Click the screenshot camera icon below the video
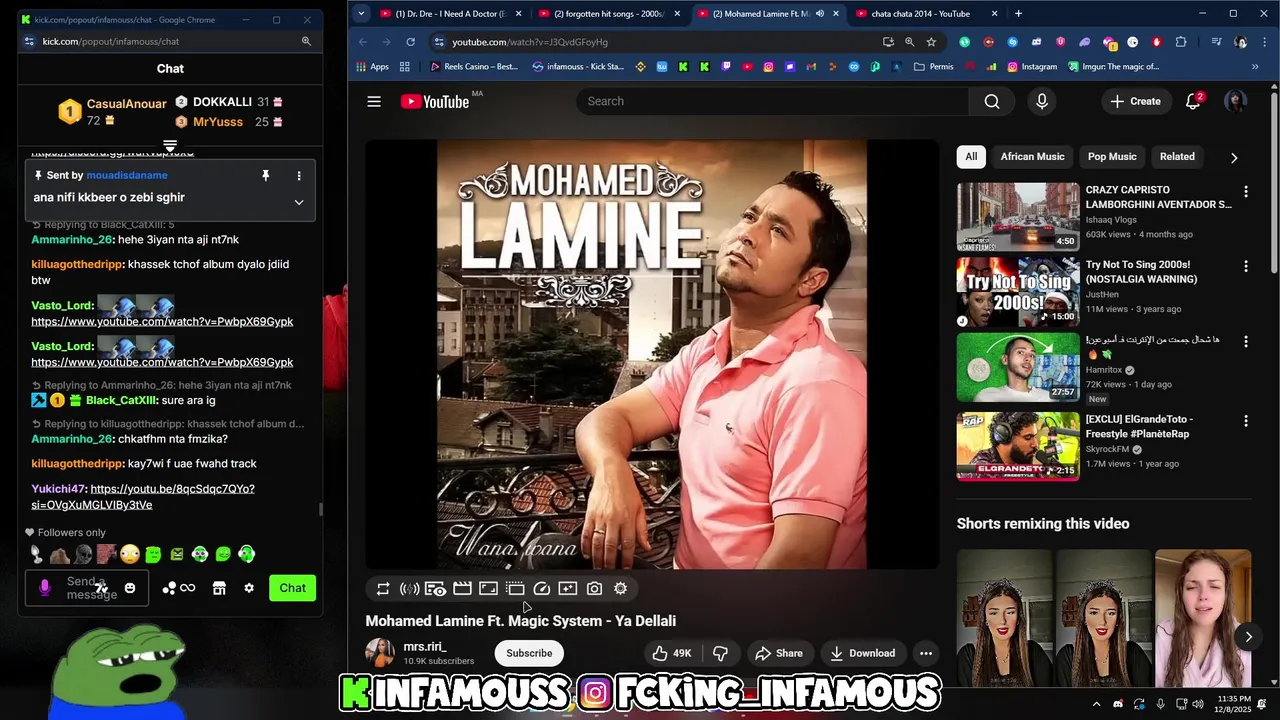Image resolution: width=1280 pixels, height=720 pixels. (x=594, y=589)
